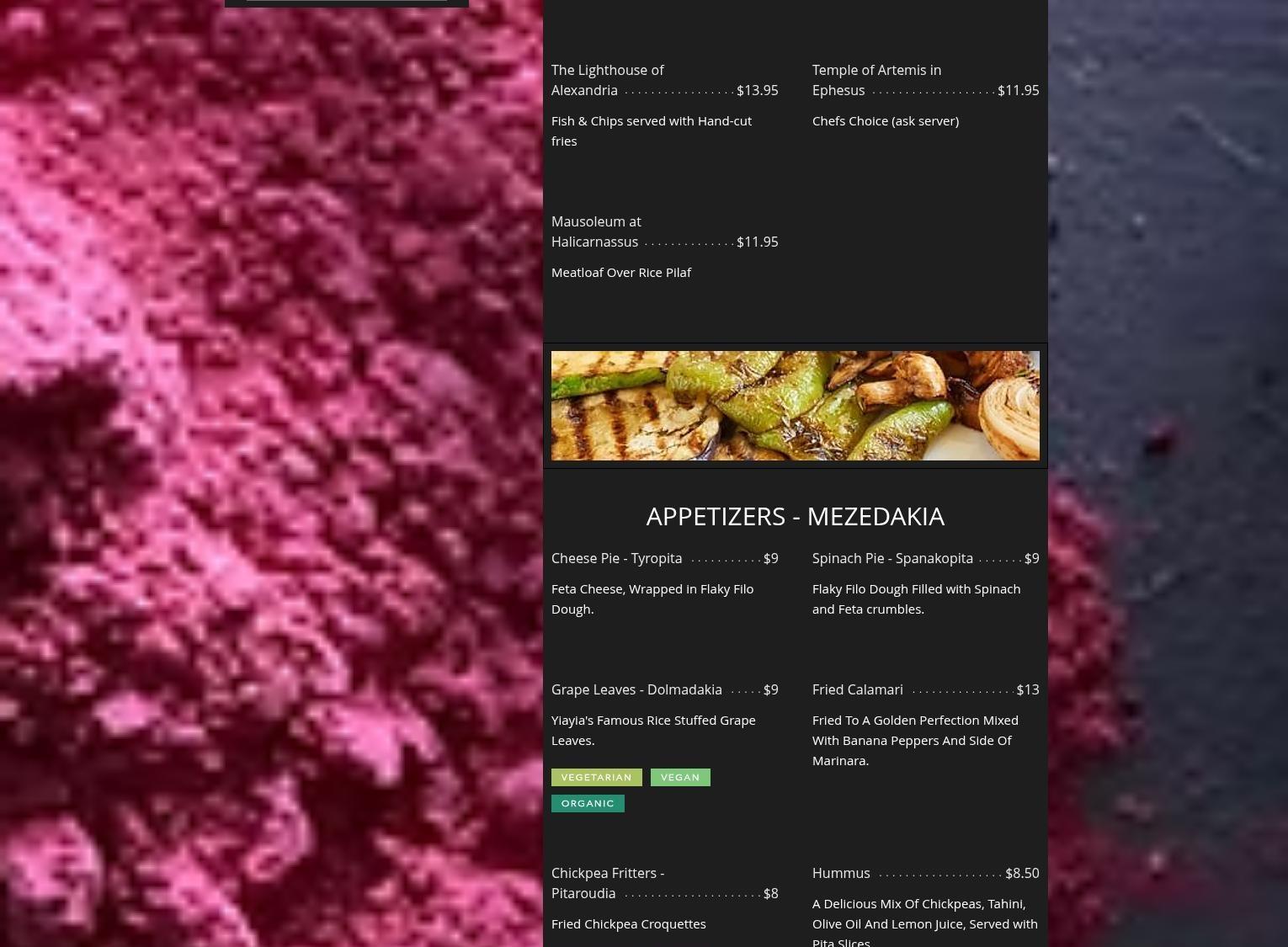This screenshot has width=1288, height=947.
Task: Click the Flaky Filo Dough Filled with Spinach description
Action: [x=916, y=599]
